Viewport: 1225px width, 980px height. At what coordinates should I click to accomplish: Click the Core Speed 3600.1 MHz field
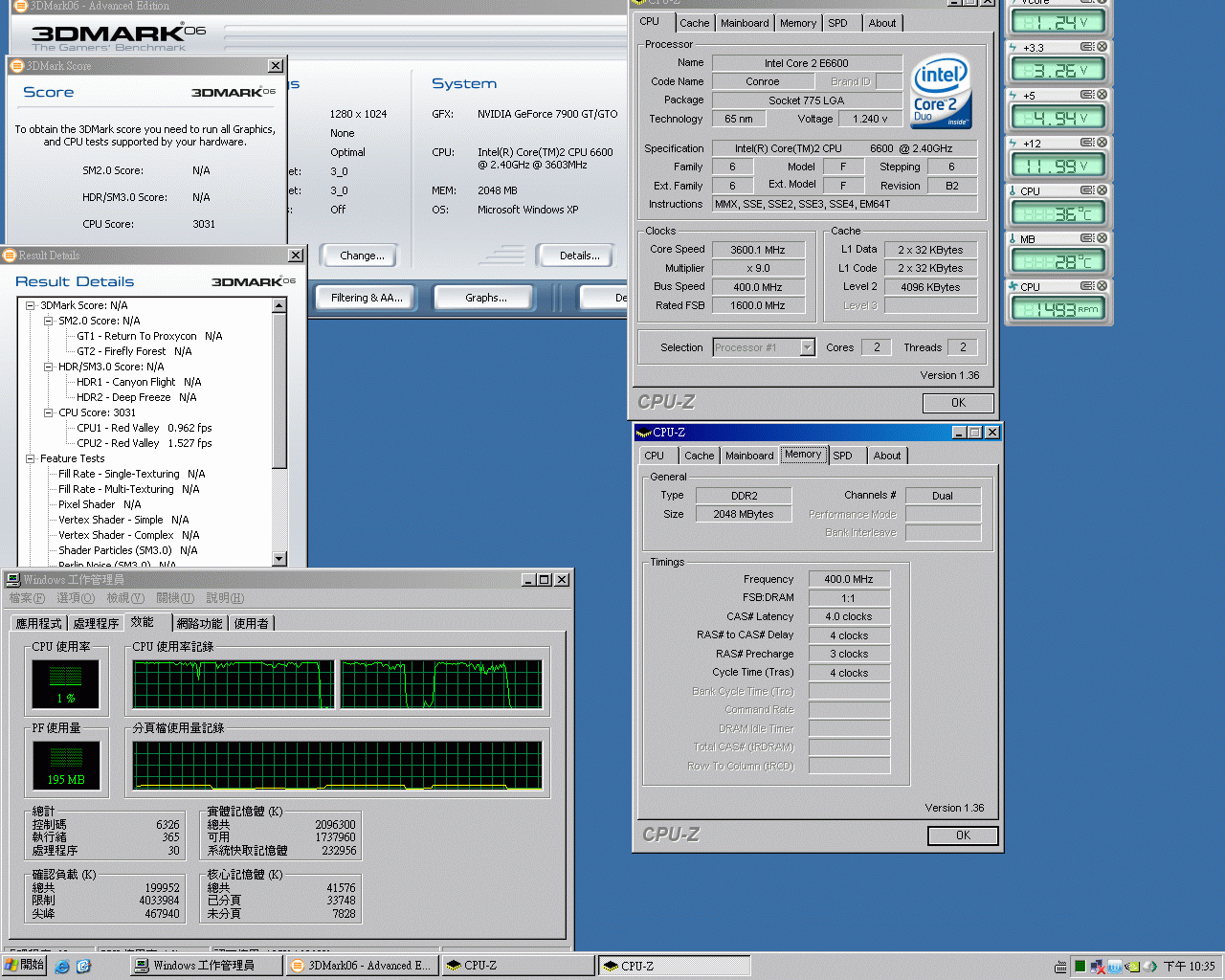(x=758, y=250)
